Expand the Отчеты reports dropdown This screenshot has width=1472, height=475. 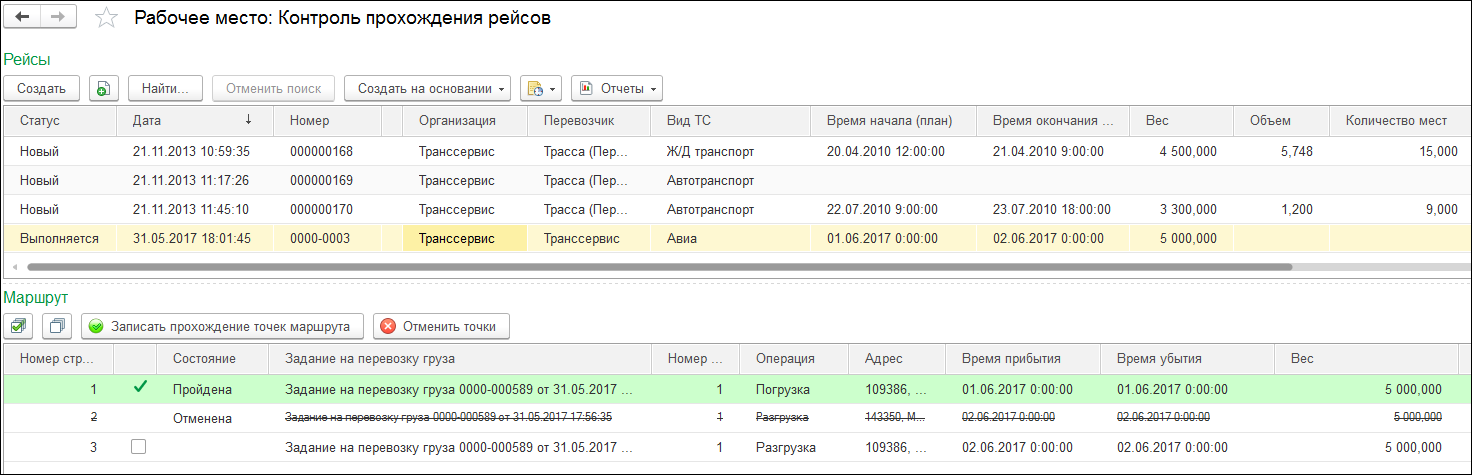click(616, 88)
